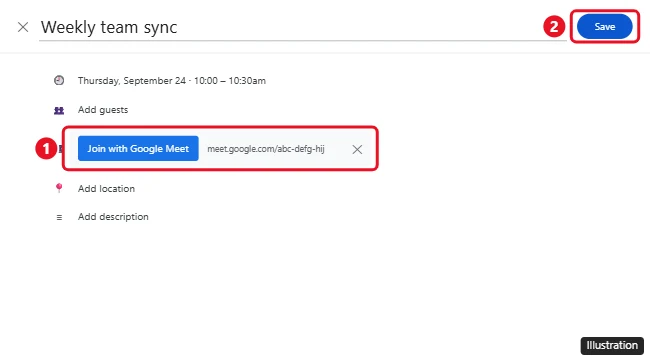
Task: Click the description lines icon
Action: [59, 217]
